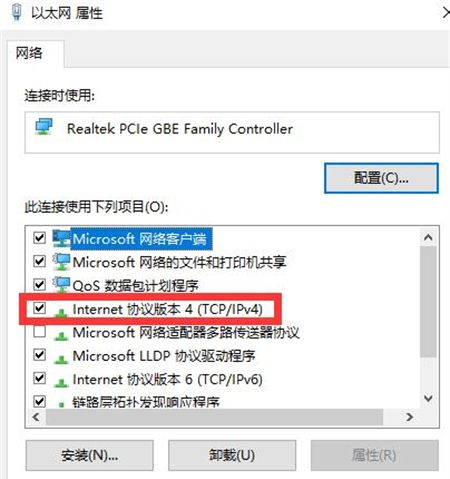Screen dimensions: 450x479
Task: Enable Microsoft 网络适配器多路传送器协议 checkbox
Action: [40, 331]
